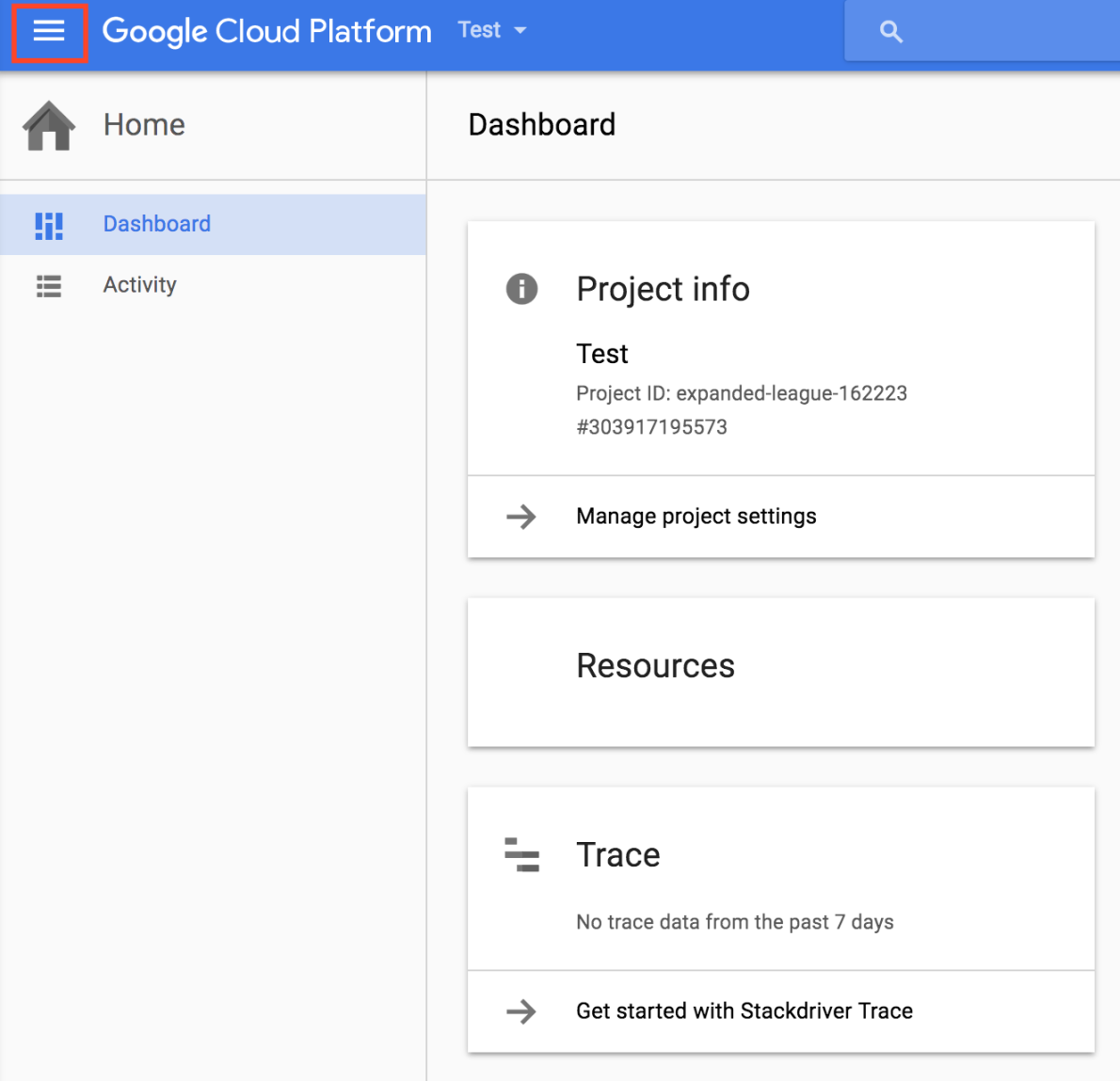Viewport: 1120px width, 1081px height.
Task: Open the hamburger navigation menu
Action: (49, 31)
